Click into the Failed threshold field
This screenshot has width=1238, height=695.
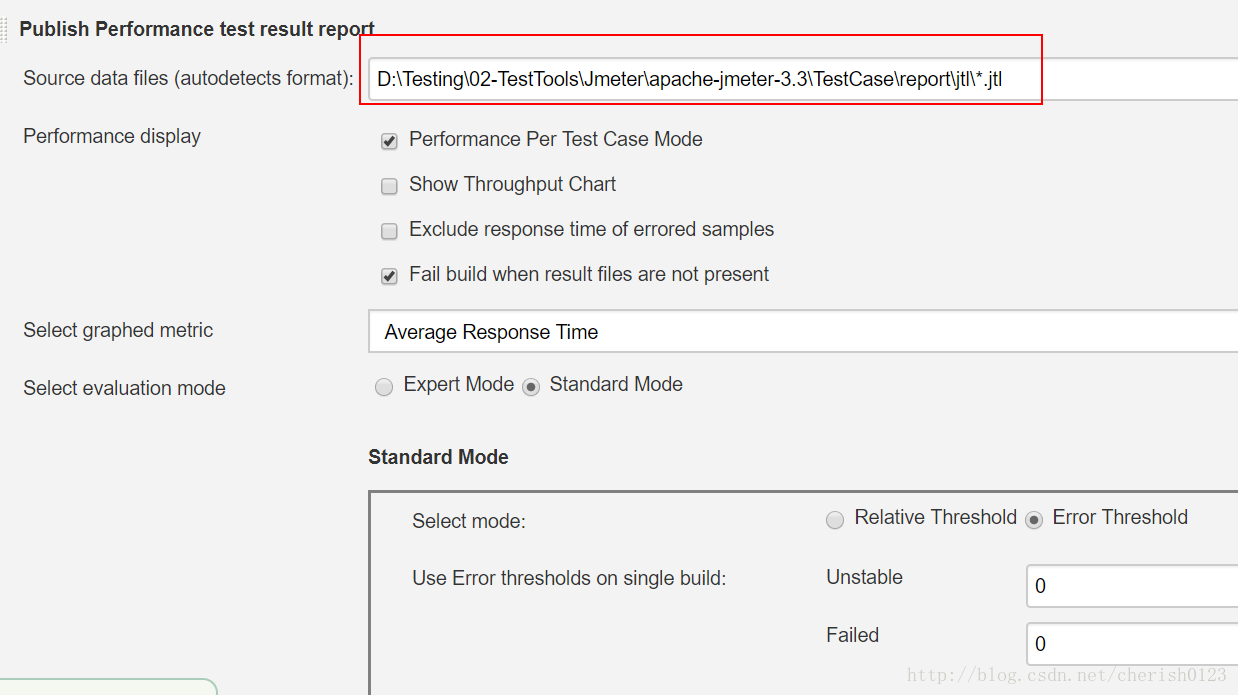pyautogui.click(x=1130, y=644)
